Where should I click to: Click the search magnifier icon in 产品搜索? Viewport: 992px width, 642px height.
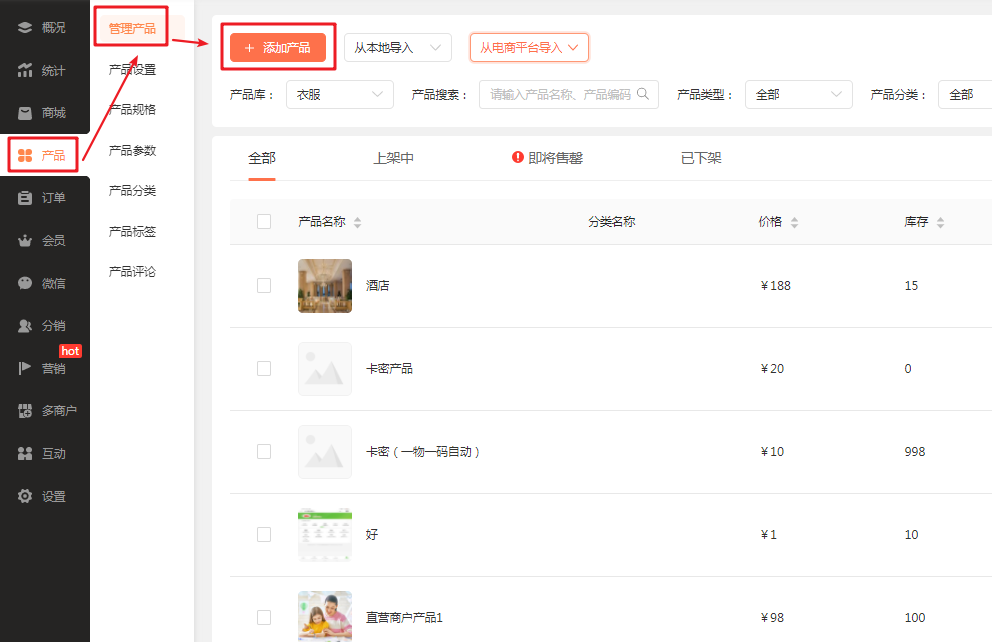click(x=643, y=94)
